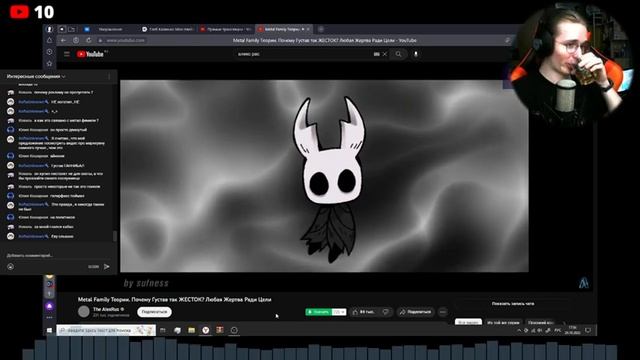Like the video with thumbs-up button

click(x=363, y=312)
